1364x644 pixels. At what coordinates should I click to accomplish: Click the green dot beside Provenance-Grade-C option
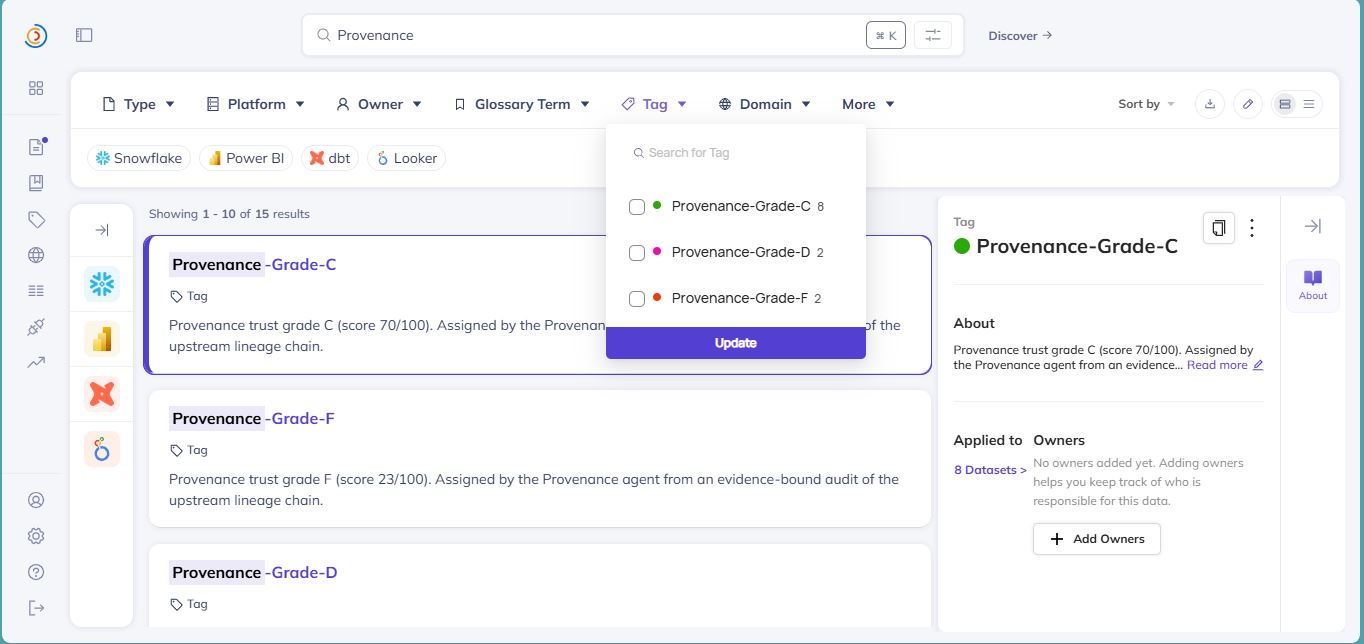[657, 205]
